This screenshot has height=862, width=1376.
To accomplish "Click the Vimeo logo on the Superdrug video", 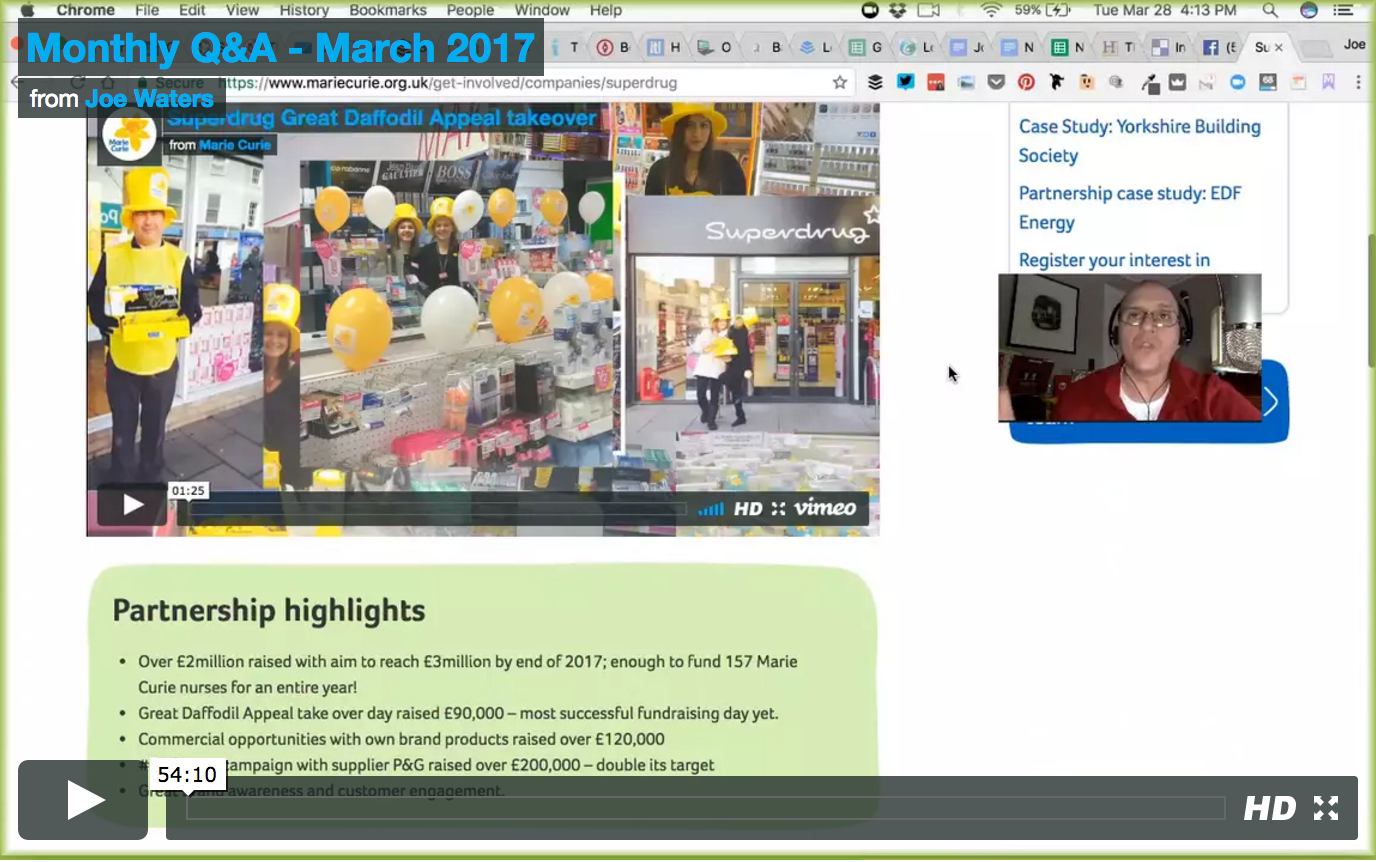I will pos(825,508).
